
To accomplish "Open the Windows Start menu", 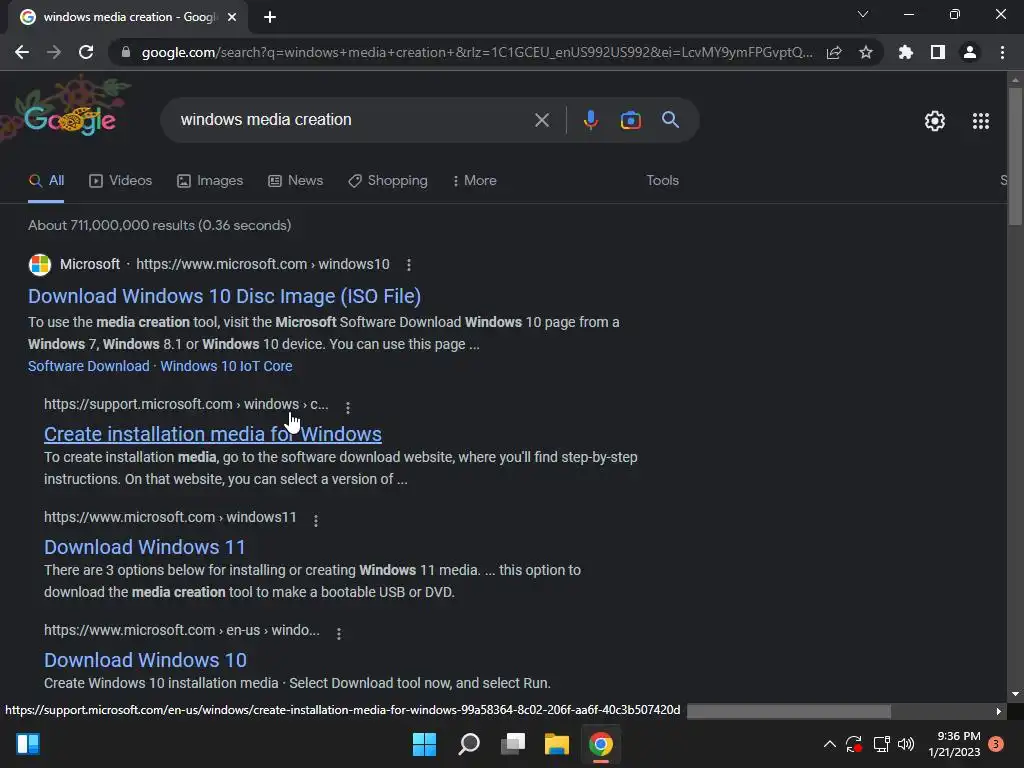I will 424,744.
